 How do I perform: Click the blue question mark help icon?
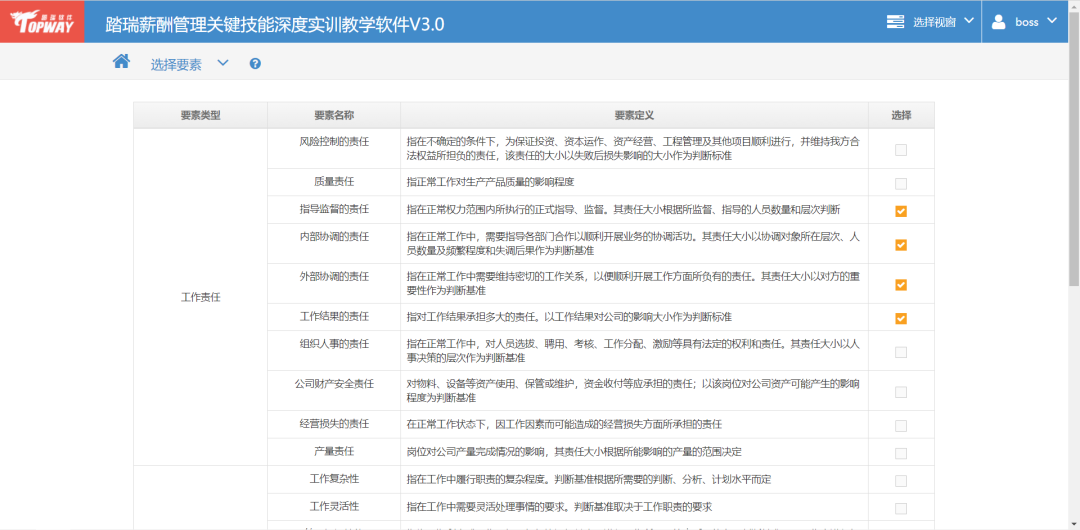[255, 64]
